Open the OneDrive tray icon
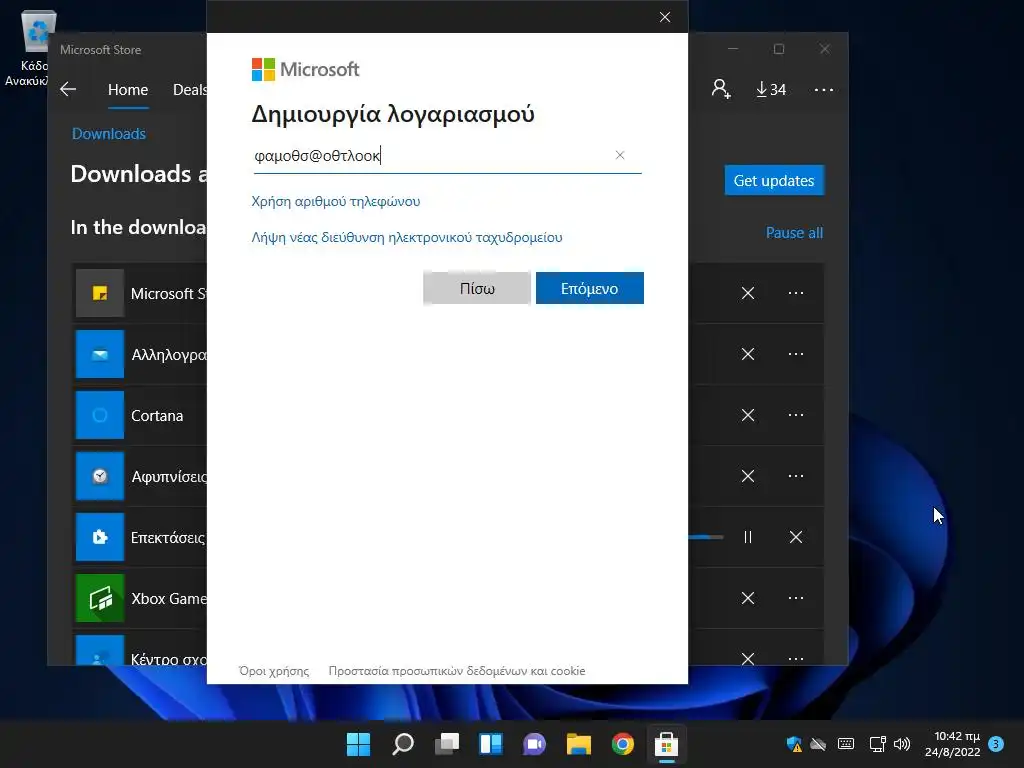Image resolution: width=1024 pixels, height=768 pixels. pyautogui.click(x=818, y=744)
